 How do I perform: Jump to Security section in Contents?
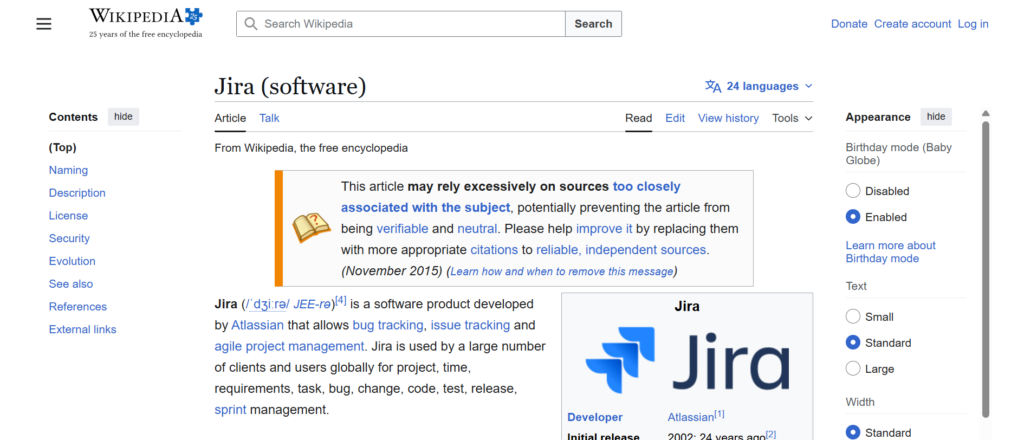click(x=69, y=239)
